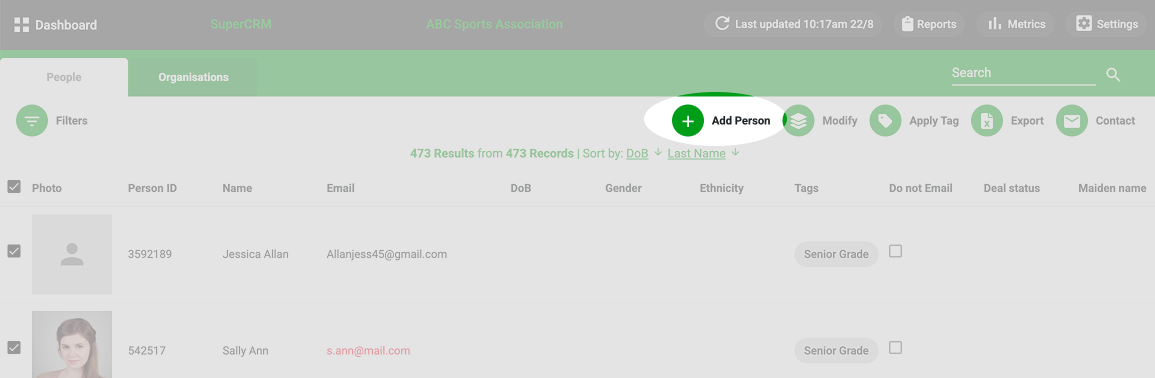
Task: Open the Reports button
Action: coord(930,24)
